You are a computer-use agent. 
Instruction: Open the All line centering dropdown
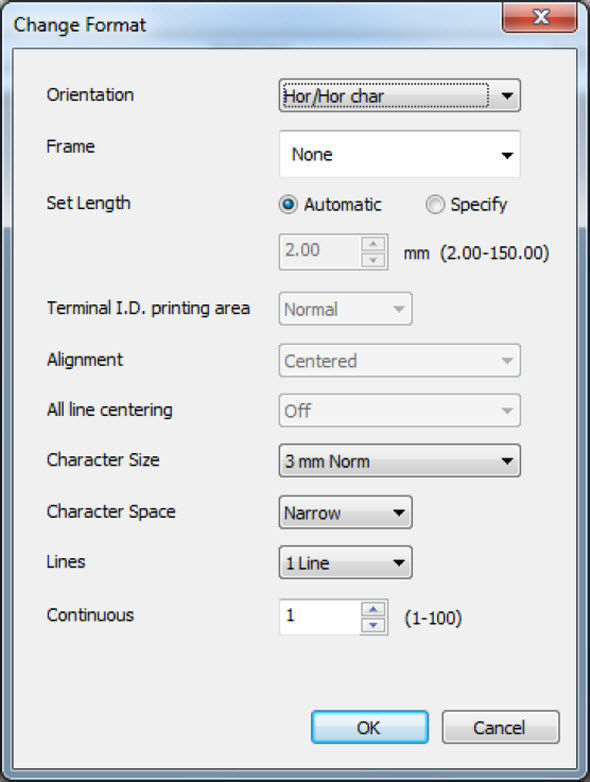[x=399, y=411]
